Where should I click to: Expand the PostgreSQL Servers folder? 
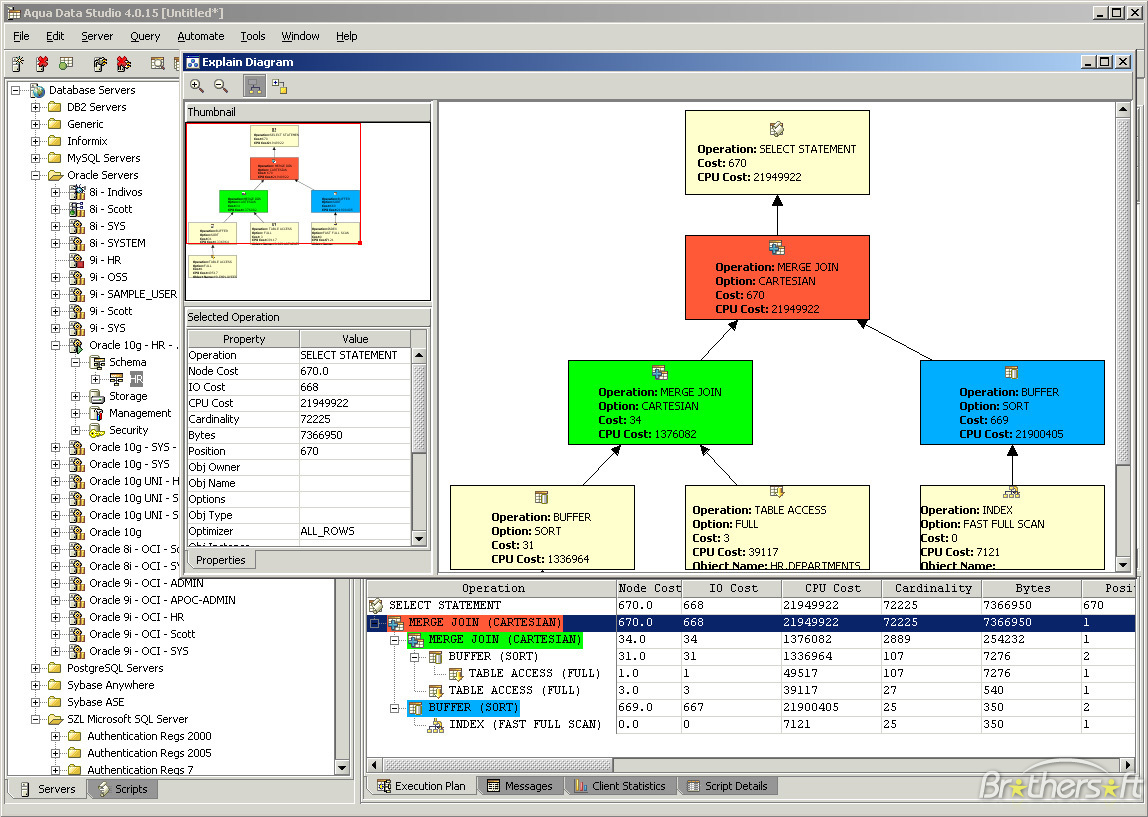point(35,668)
